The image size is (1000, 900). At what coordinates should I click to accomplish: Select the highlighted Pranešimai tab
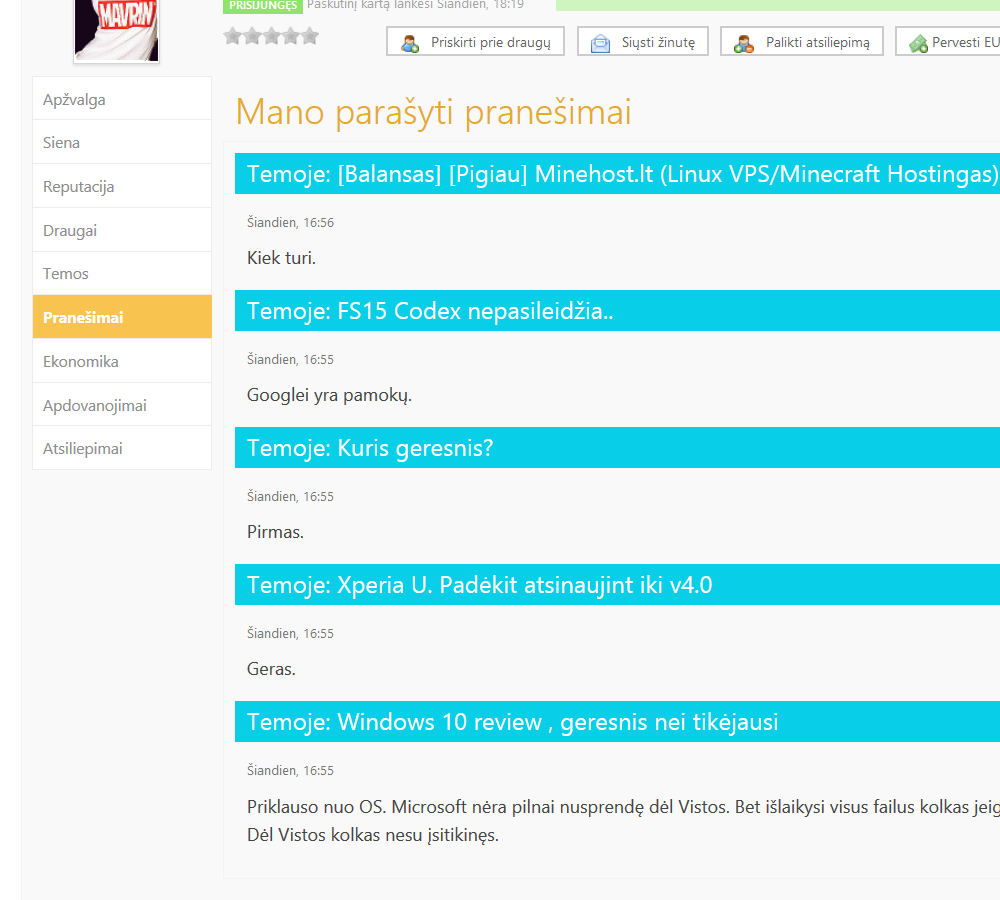point(122,317)
